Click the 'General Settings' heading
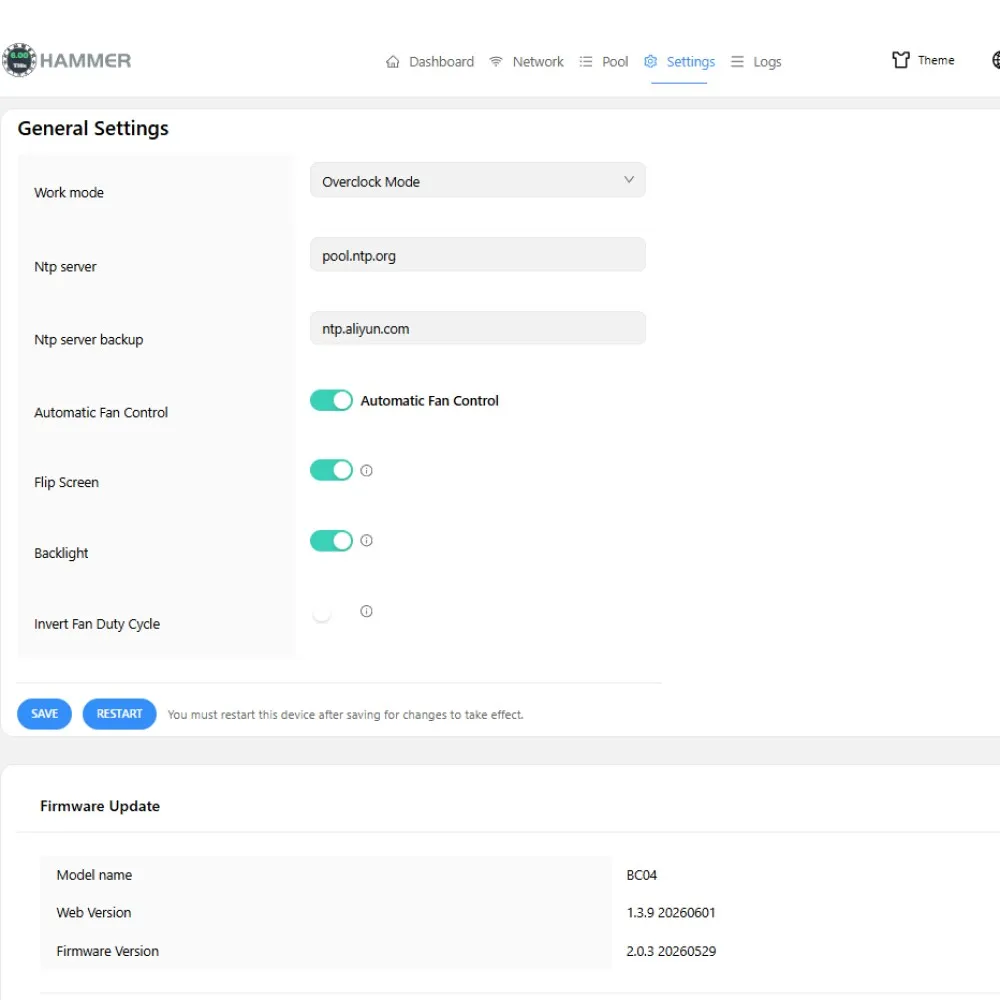The width and height of the screenshot is (1000, 1000). tap(93, 128)
